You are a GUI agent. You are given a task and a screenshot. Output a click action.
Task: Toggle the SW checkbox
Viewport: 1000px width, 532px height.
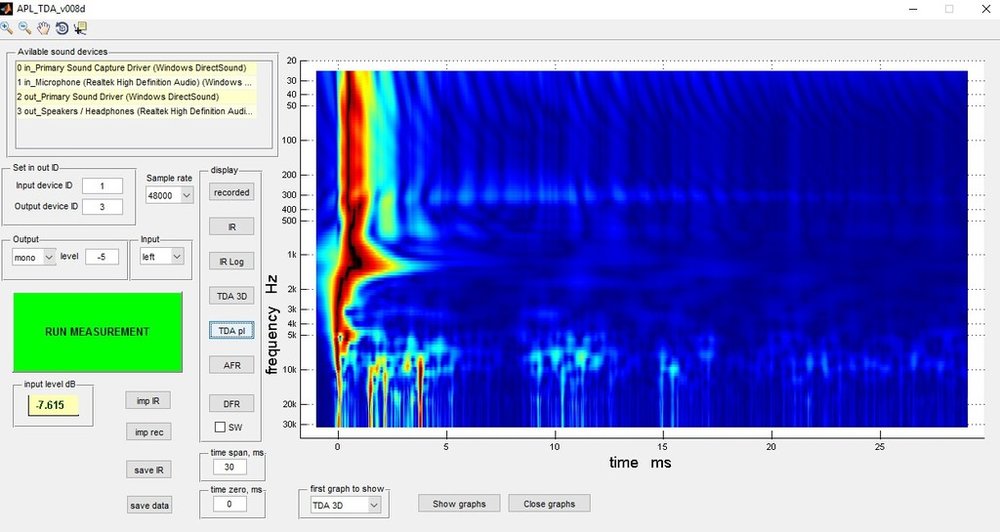(220, 427)
